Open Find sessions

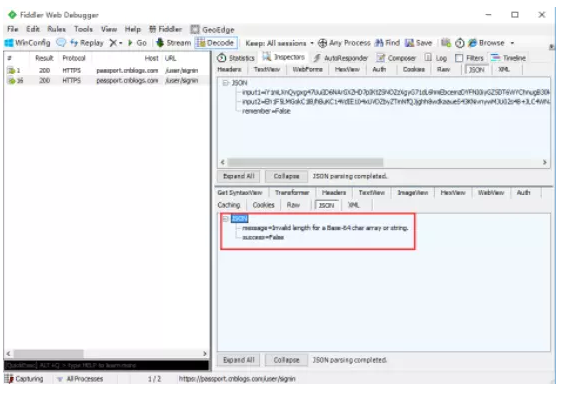click(387, 43)
